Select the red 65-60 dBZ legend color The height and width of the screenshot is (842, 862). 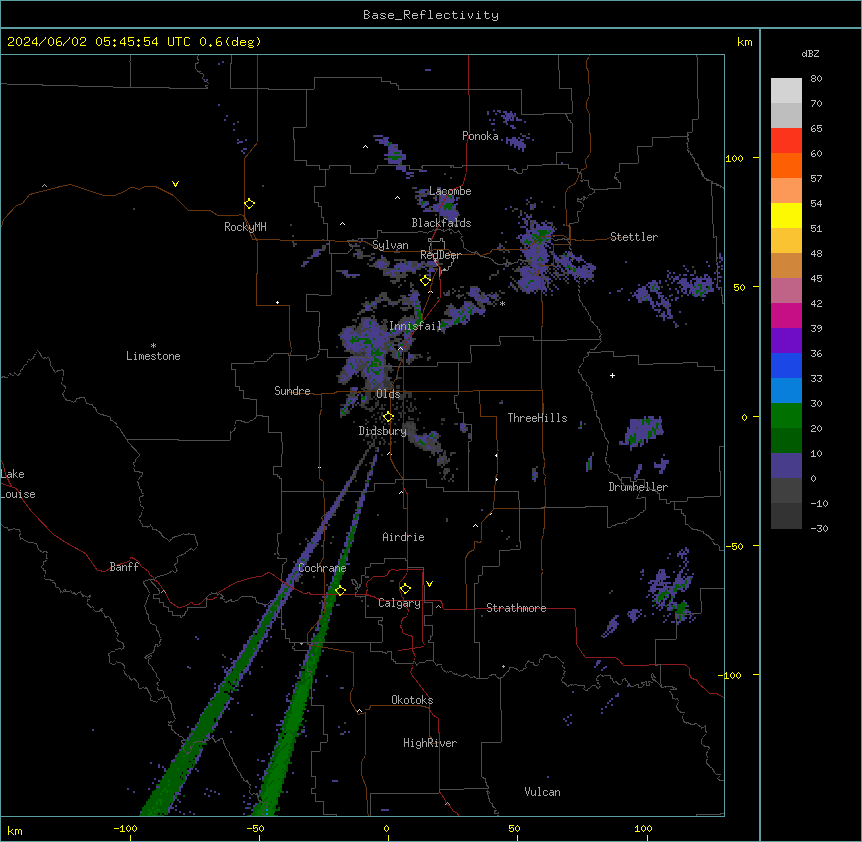tap(786, 141)
